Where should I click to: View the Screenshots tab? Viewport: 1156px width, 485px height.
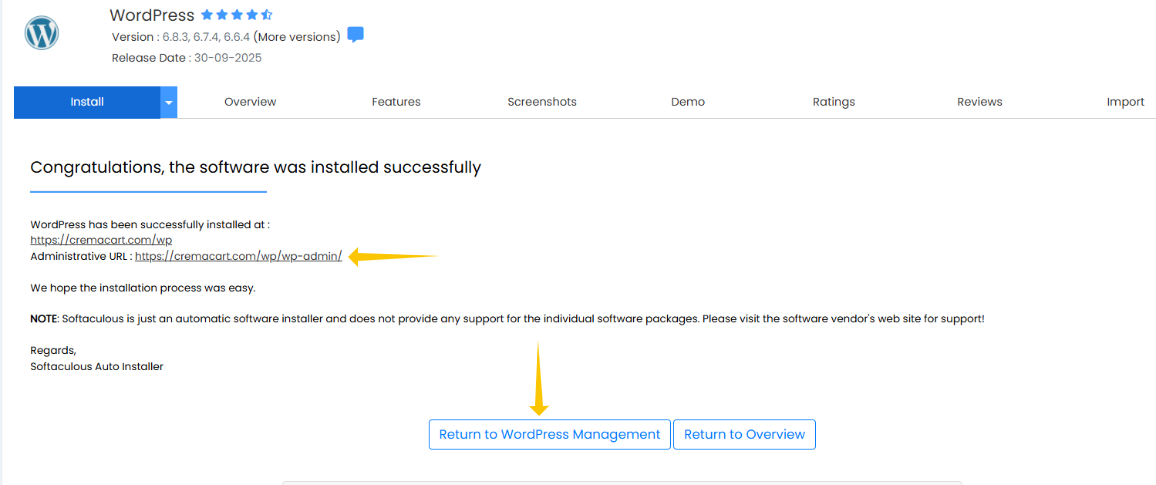[542, 102]
